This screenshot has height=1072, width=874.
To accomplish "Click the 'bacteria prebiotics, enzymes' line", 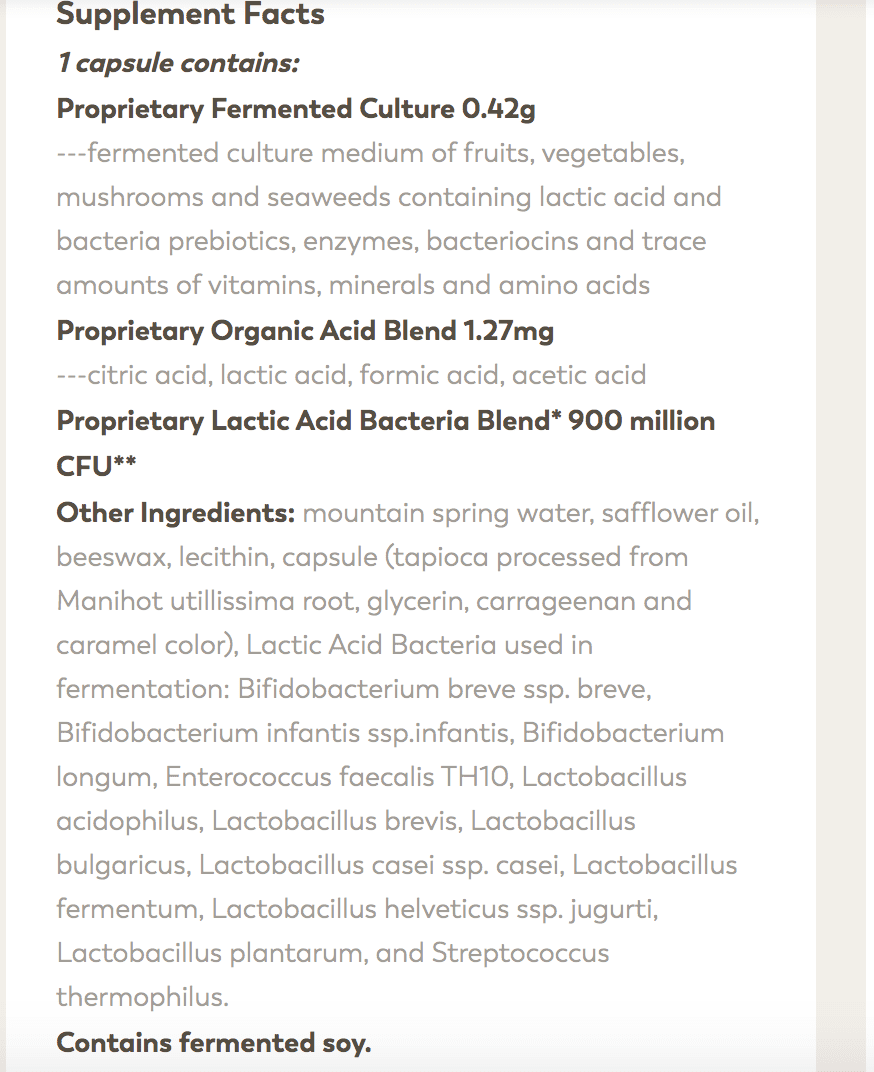I will pos(381,241).
